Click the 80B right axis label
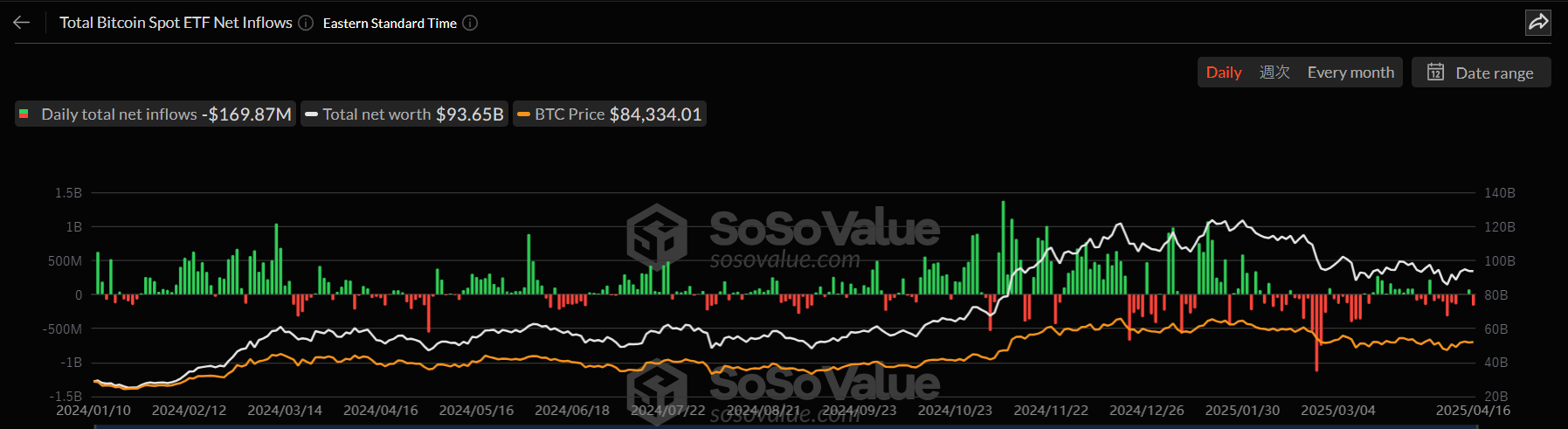This screenshot has width=1568, height=429. pyautogui.click(x=1496, y=295)
